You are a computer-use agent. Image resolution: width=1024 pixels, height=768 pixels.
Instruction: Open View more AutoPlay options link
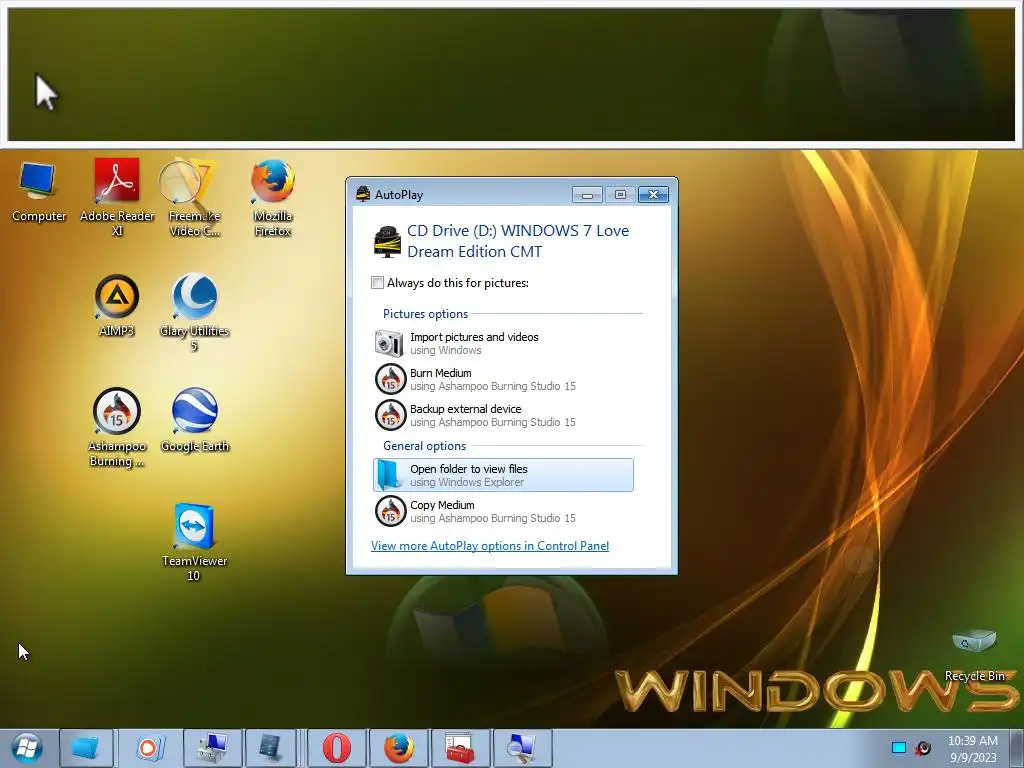tap(490, 546)
